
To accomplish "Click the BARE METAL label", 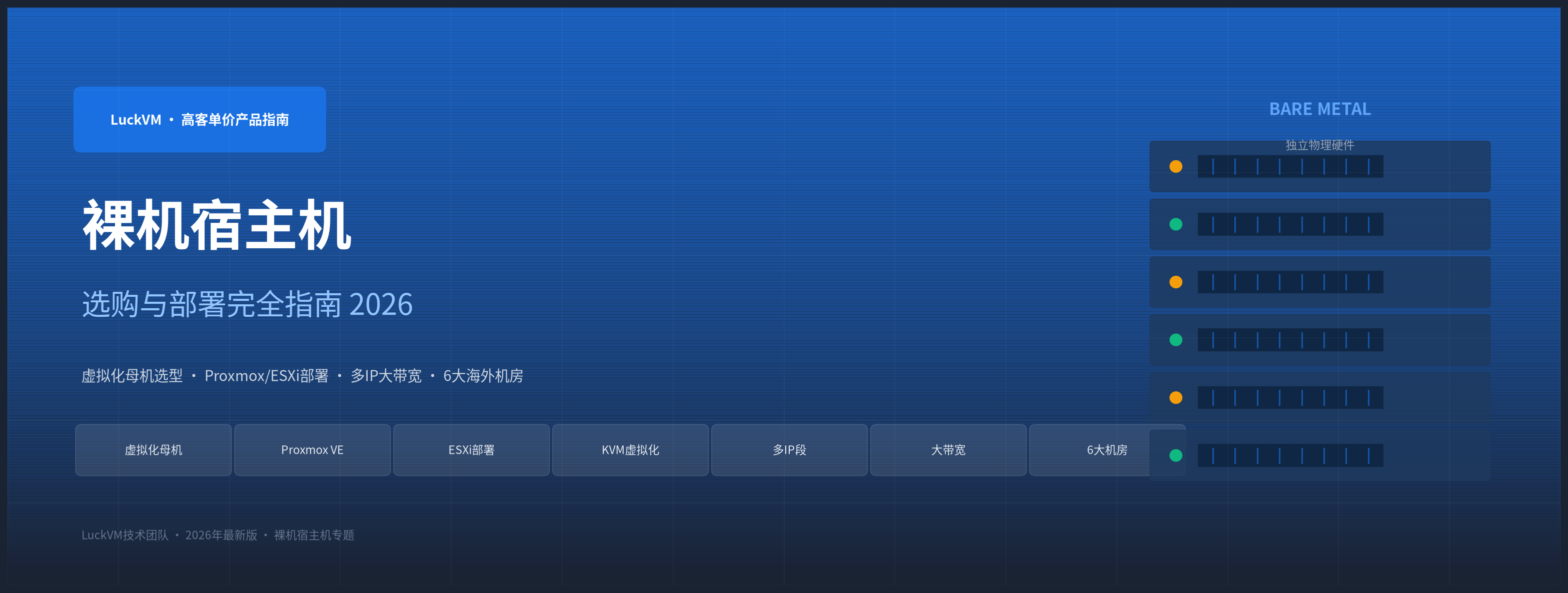I will pos(1319,109).
